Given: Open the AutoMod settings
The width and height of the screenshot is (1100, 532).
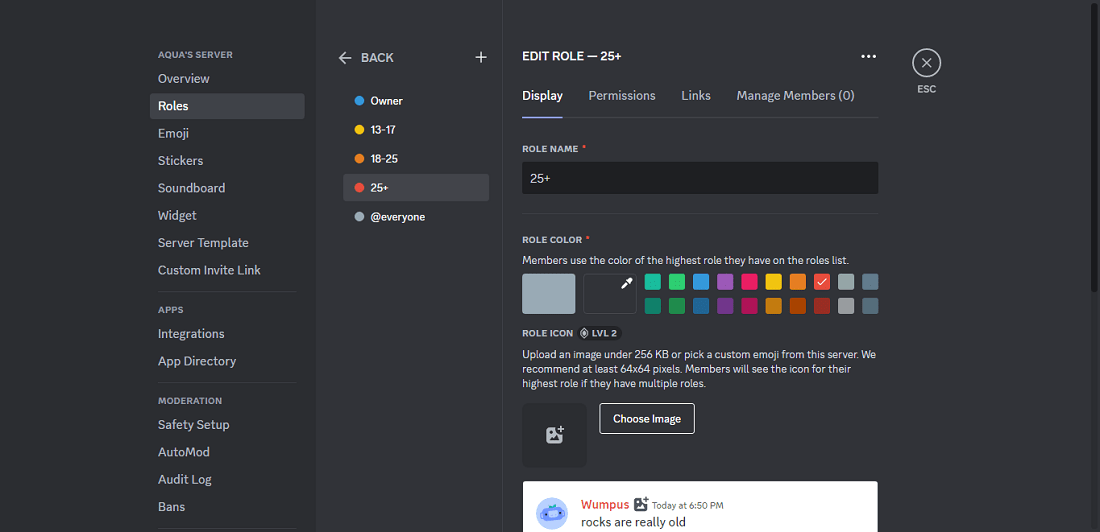Looking at the screenshot, I should point(227,452).
